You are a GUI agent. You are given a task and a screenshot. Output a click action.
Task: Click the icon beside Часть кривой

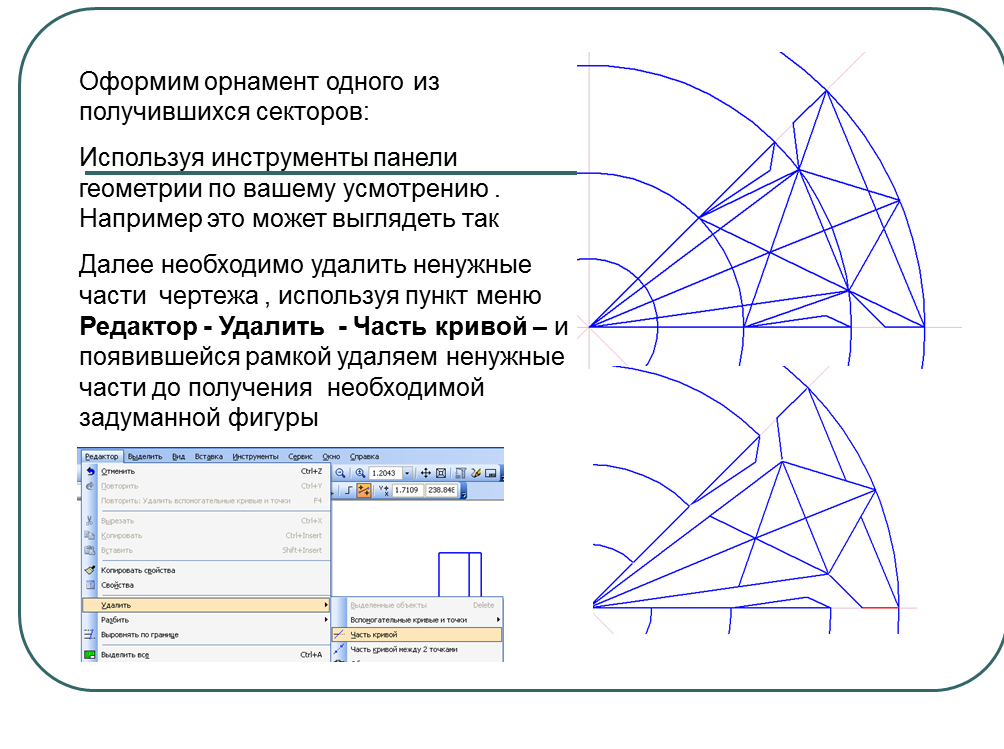click(340, 634)
